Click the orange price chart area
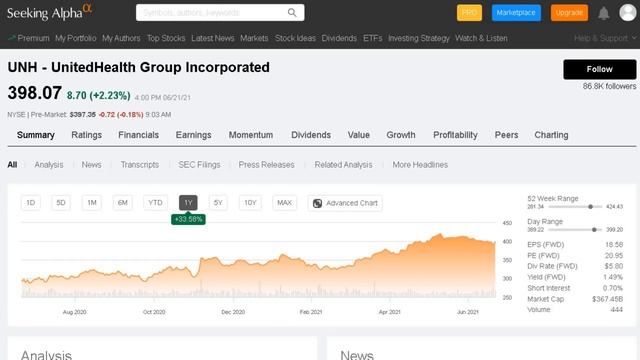640x360 pixels. [258, 265]
